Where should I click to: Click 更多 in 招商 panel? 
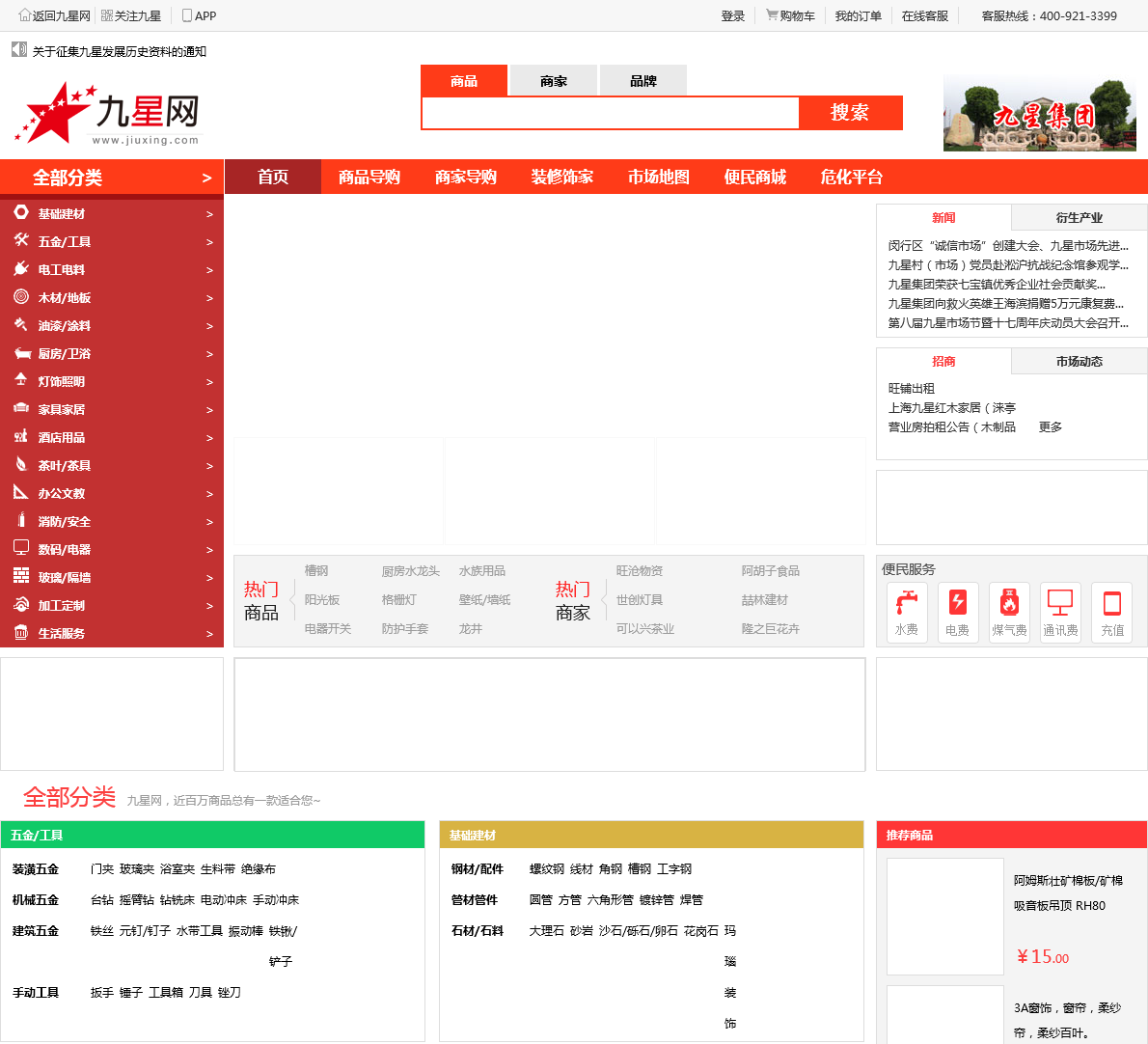pyautogui.click(x=1050, y=426)
